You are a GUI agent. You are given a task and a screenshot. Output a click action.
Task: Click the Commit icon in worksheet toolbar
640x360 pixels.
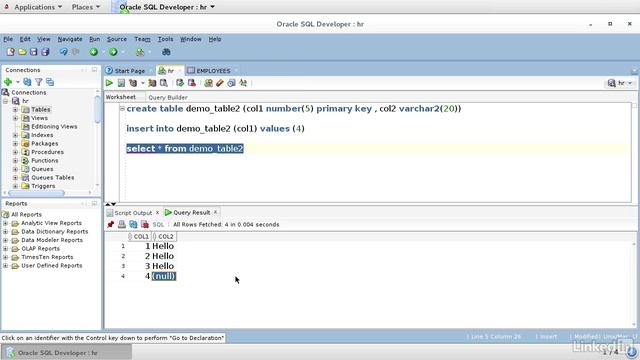tap(180, 83)
